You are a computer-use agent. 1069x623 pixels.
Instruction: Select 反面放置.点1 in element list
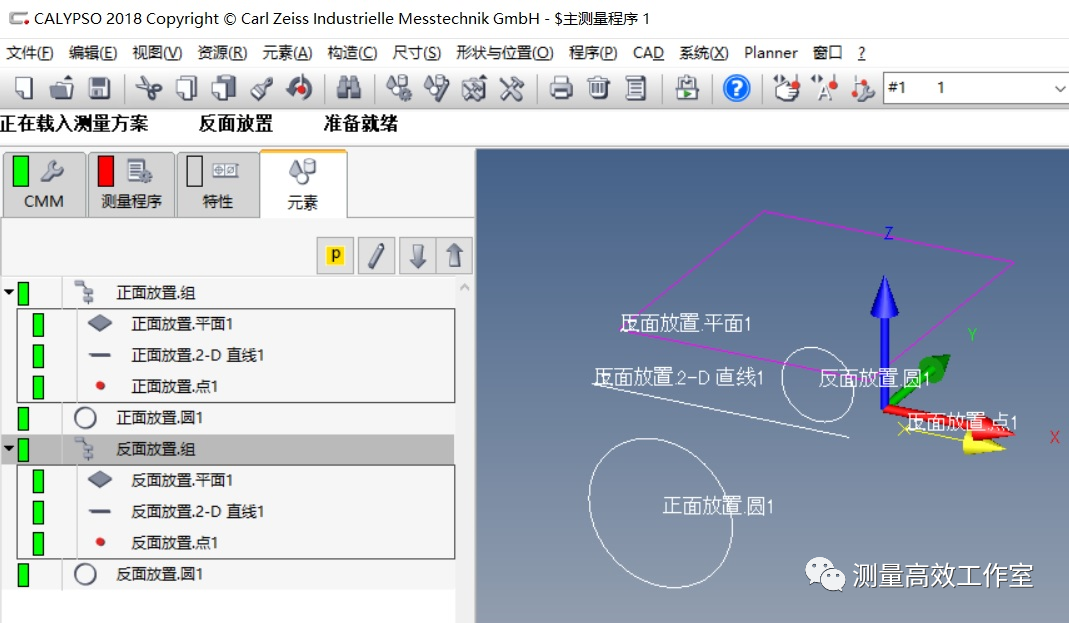point(175,543)
